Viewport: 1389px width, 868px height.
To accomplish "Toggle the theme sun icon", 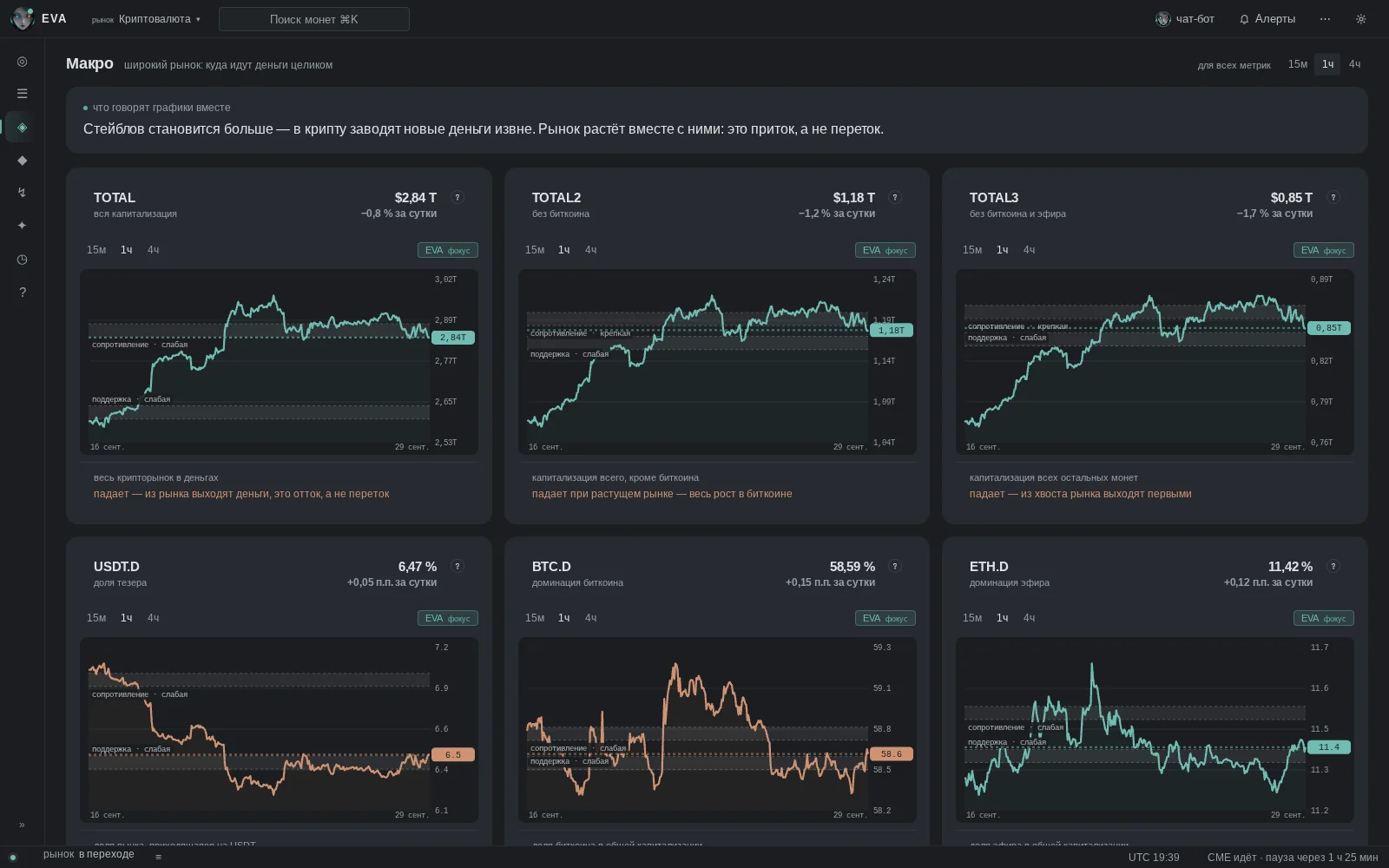I will (1360, 19).
